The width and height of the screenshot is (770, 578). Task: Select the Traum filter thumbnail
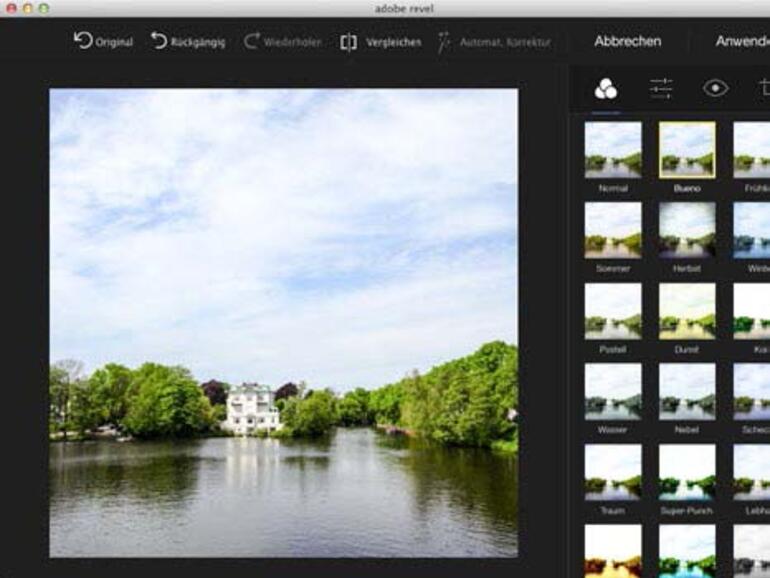613,472
